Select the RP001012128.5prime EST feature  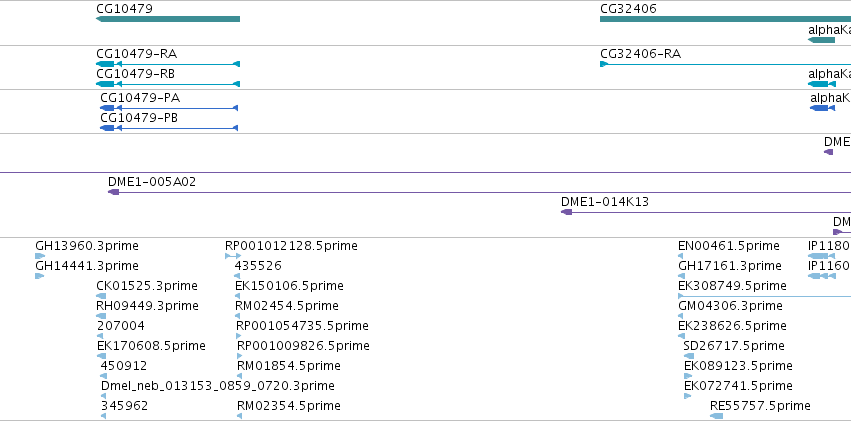point(232,256)
